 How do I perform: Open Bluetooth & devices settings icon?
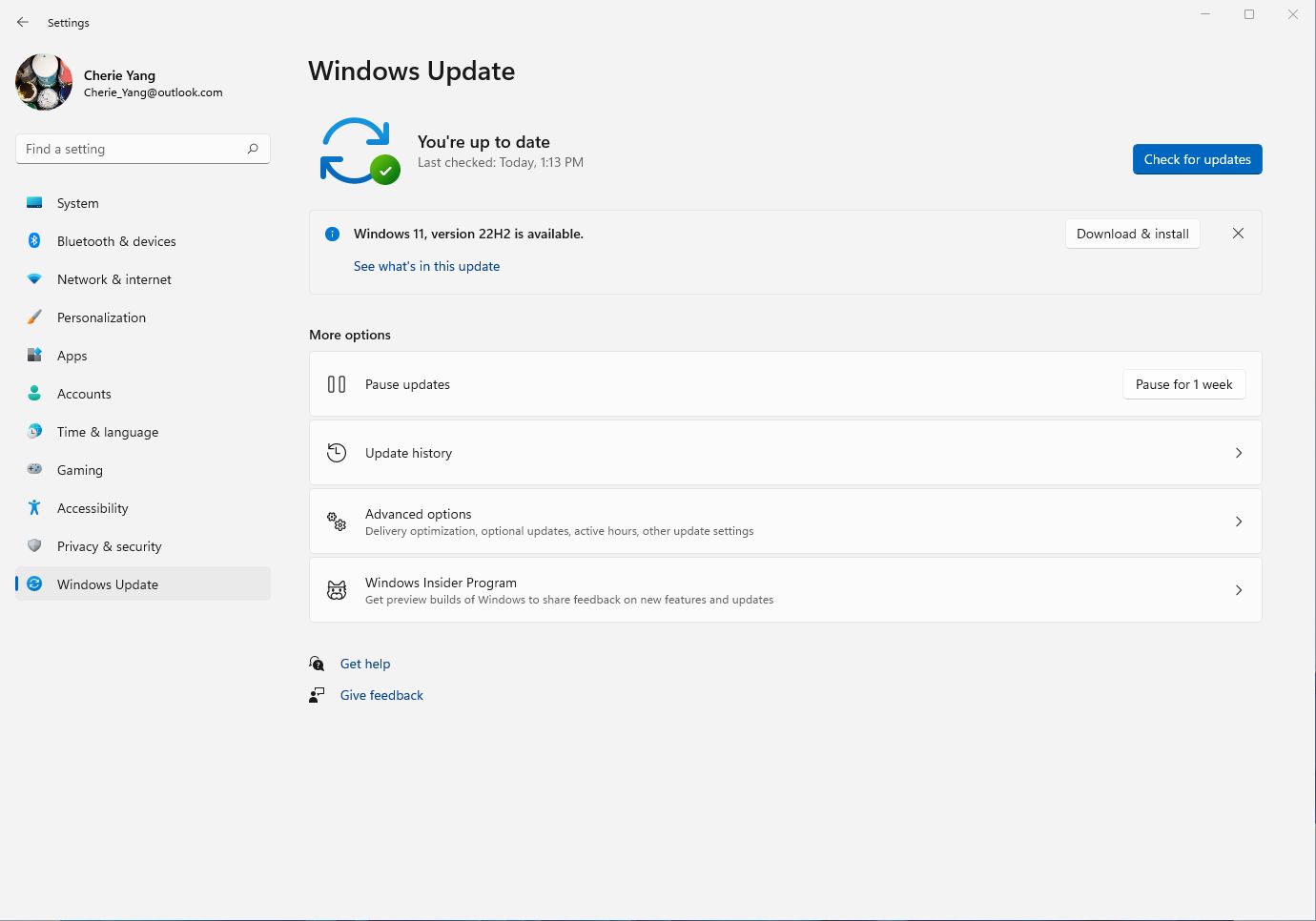click(x=34, y=241)
